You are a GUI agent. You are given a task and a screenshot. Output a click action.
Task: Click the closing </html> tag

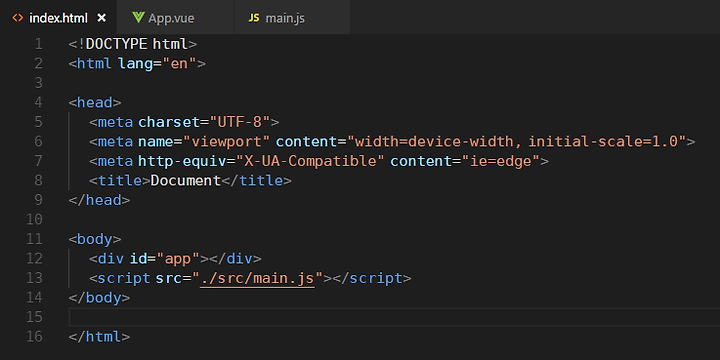point(99,337)
